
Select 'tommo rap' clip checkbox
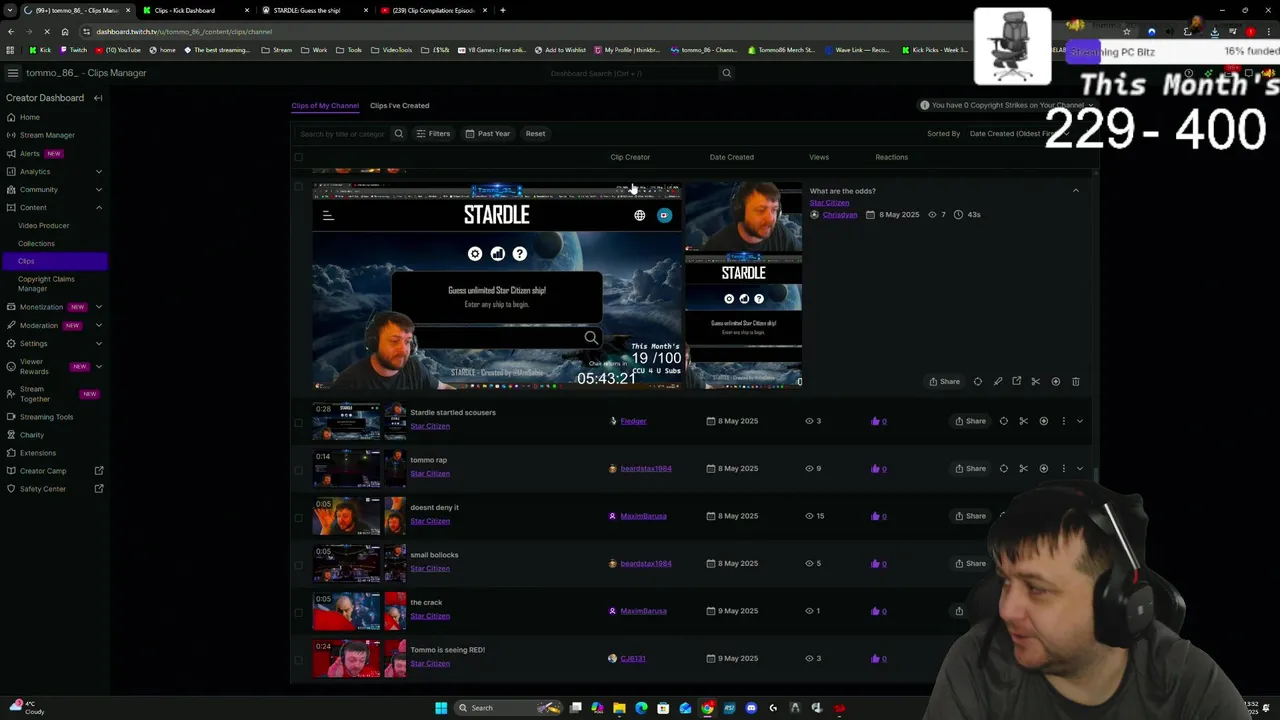pyautogui.click(x=298, y=469)
